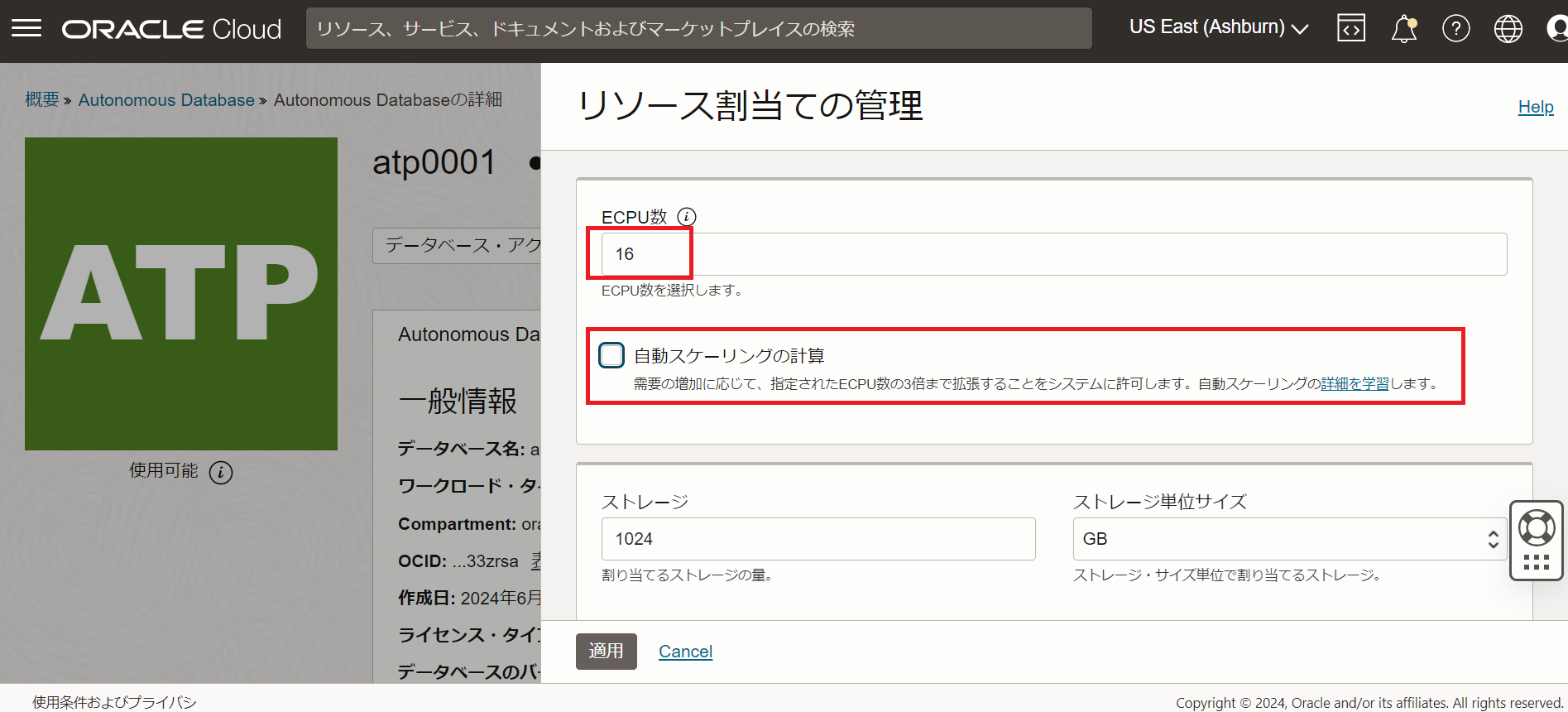Image resolution: width=1568 pixels, height=712 pixels.
Task: Click the info icon beside ECPU数
Action: [687, 217]
